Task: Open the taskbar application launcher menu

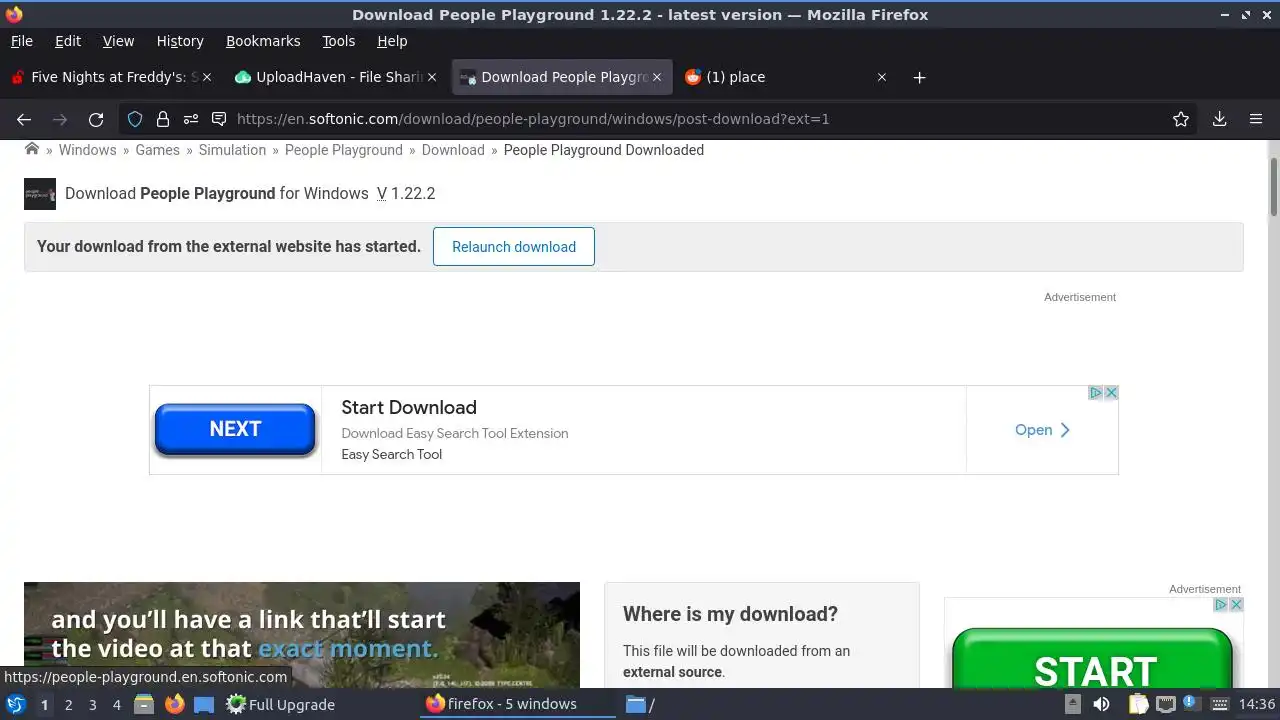Action: click(x=16, y=704)
